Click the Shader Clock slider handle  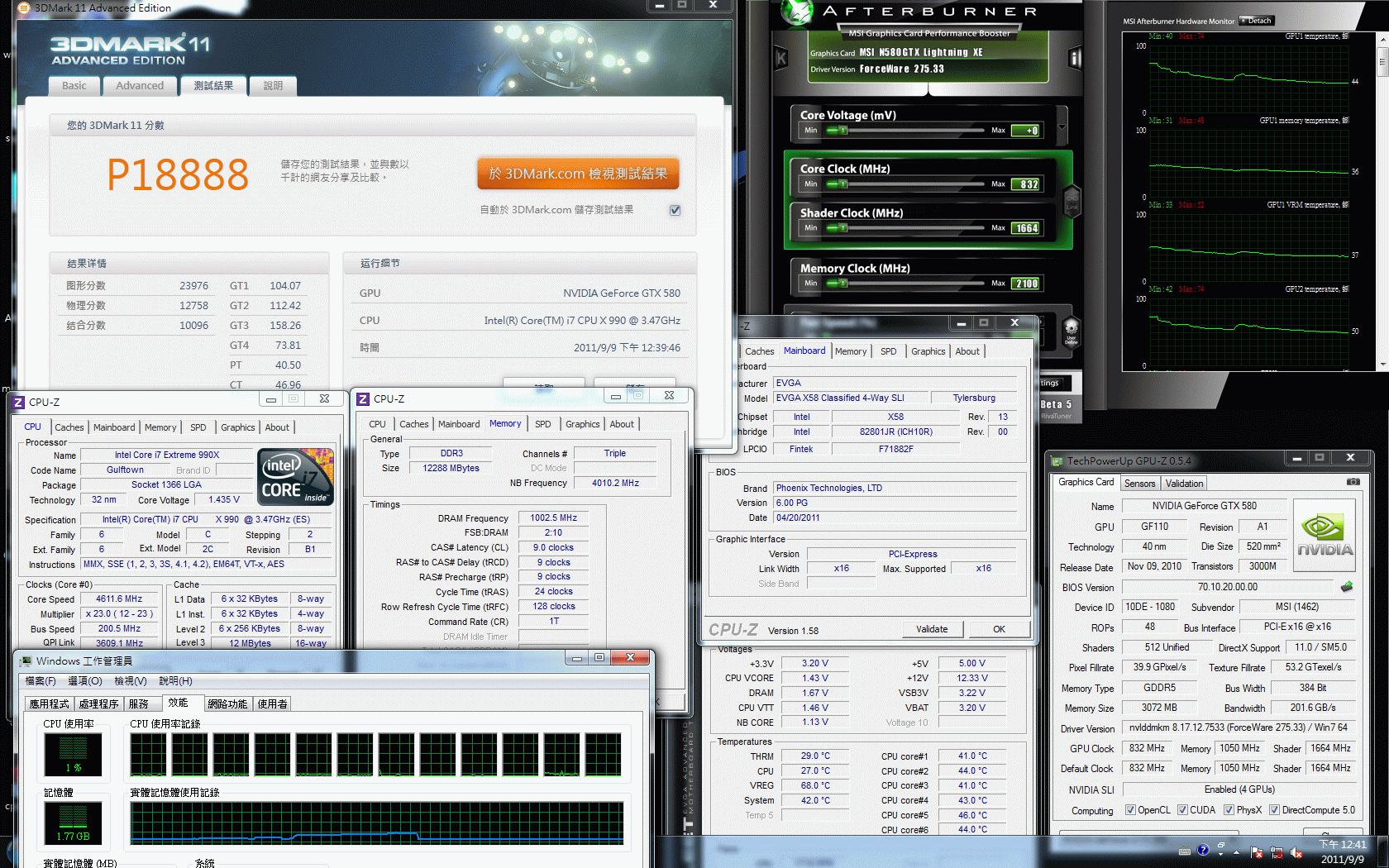[842, 228]
